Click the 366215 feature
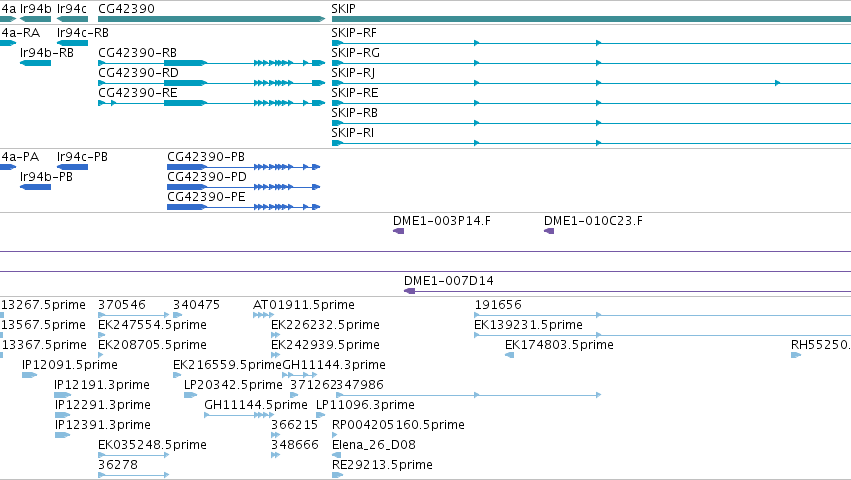This screenshot has height=480, width=851. click(x=275, y=435)
